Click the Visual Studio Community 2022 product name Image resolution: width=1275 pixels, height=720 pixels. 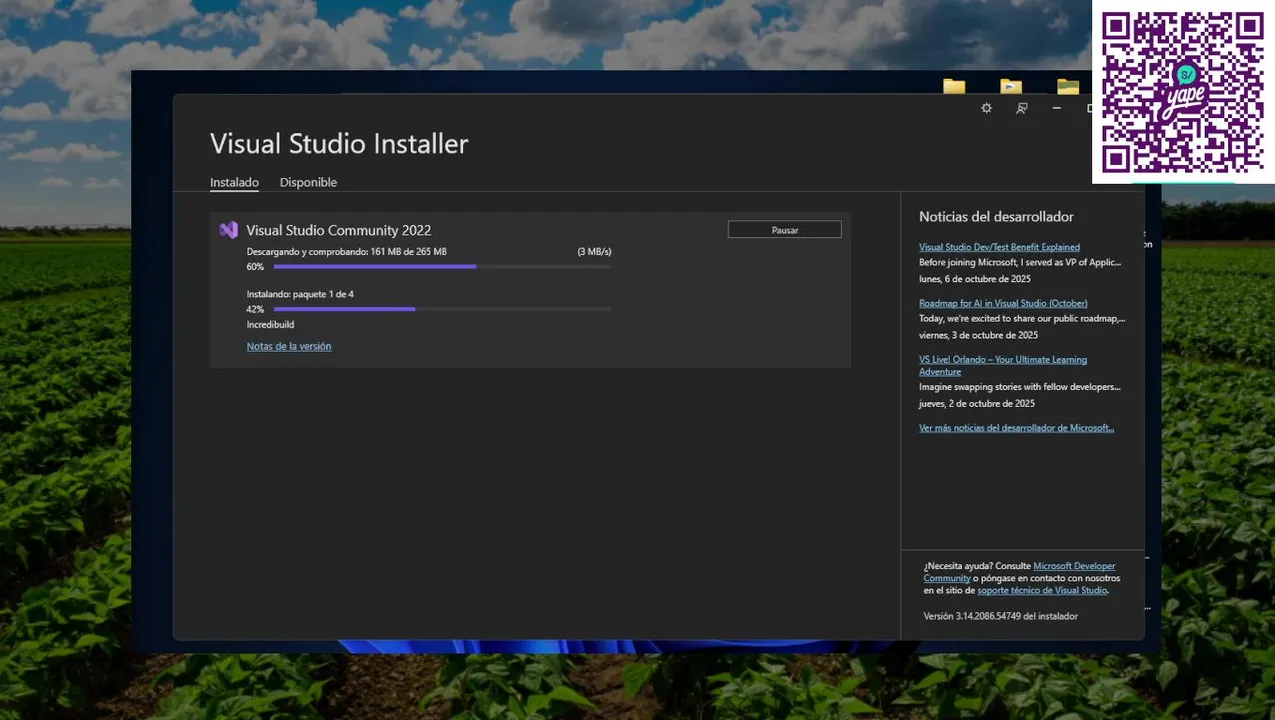[x=339, y=230]
